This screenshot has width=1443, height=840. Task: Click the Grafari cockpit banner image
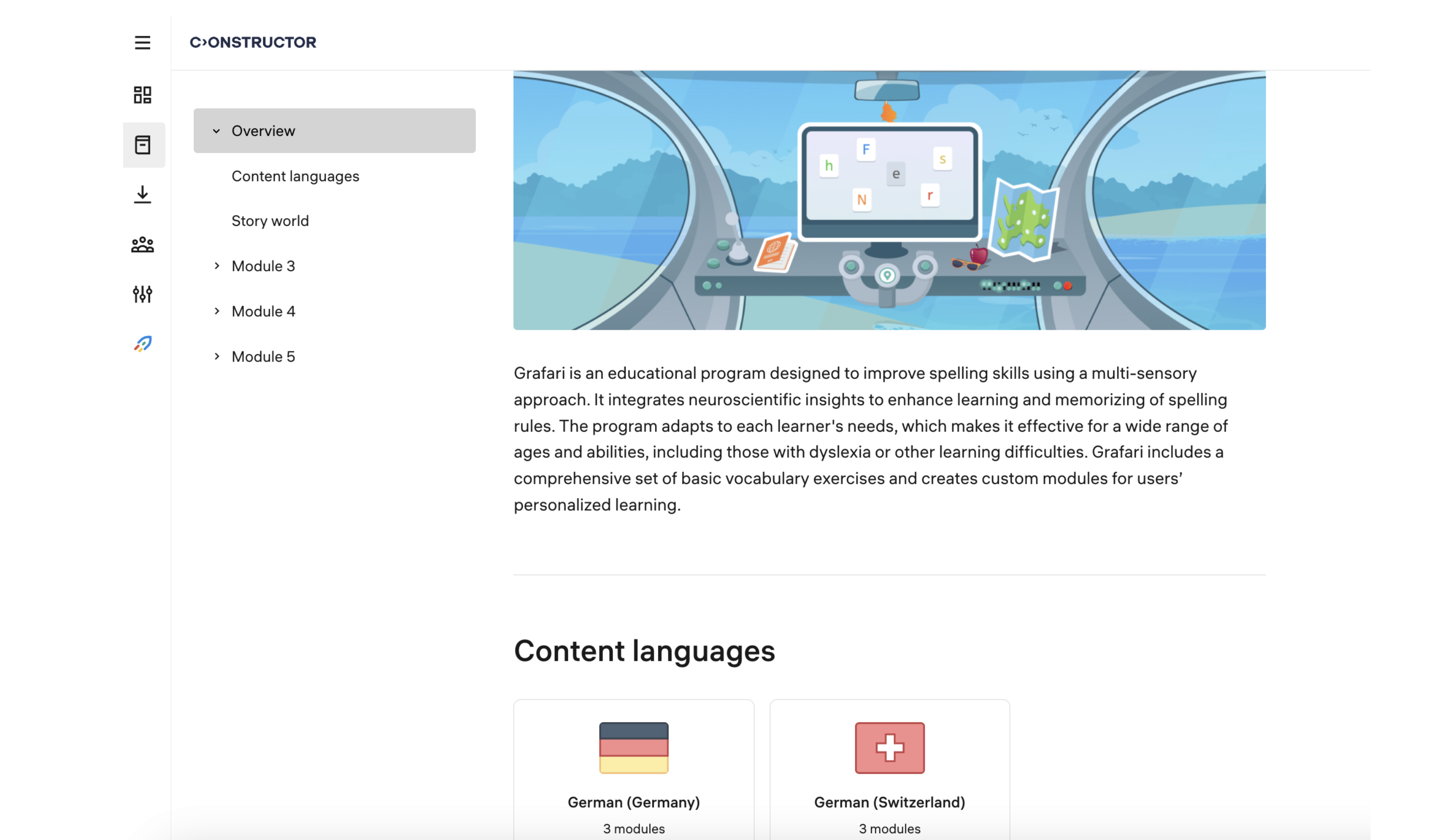(x=889, y=200)
